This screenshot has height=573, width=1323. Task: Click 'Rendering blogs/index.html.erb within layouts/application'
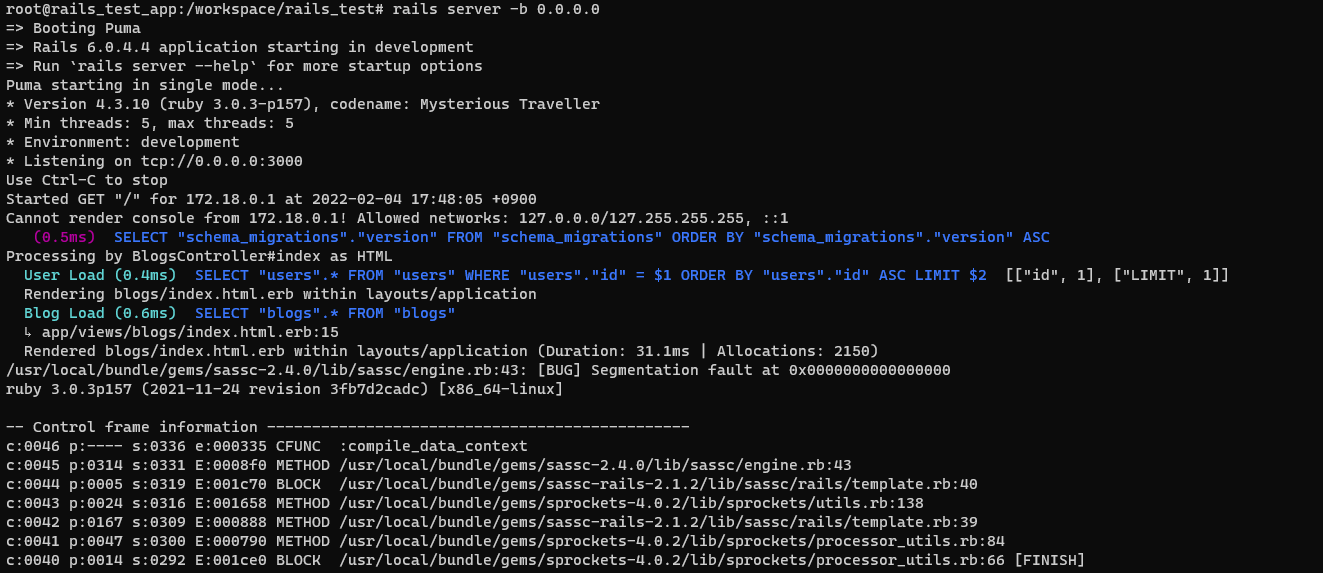(280, 294)
